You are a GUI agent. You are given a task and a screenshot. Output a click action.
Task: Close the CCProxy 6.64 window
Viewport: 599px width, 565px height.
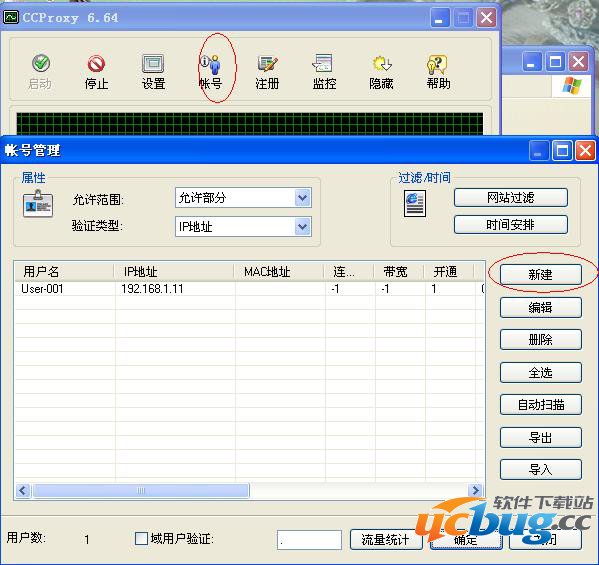coord(486,18)
